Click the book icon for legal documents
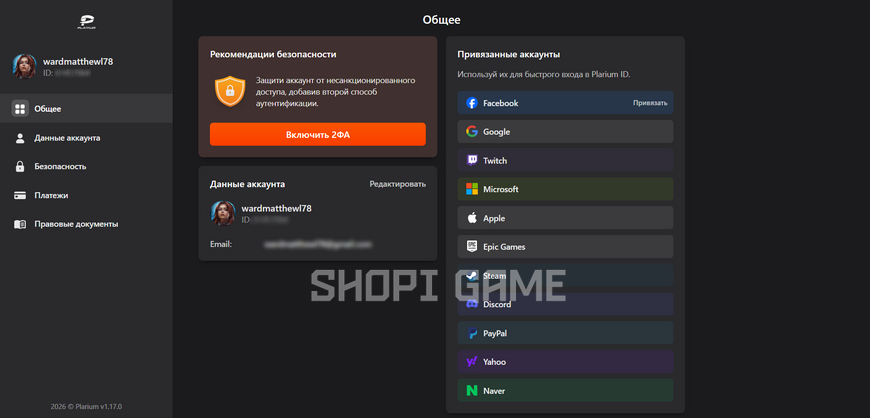Image resolution: width=870 pixels, height=418 pixels. point(20,224)
